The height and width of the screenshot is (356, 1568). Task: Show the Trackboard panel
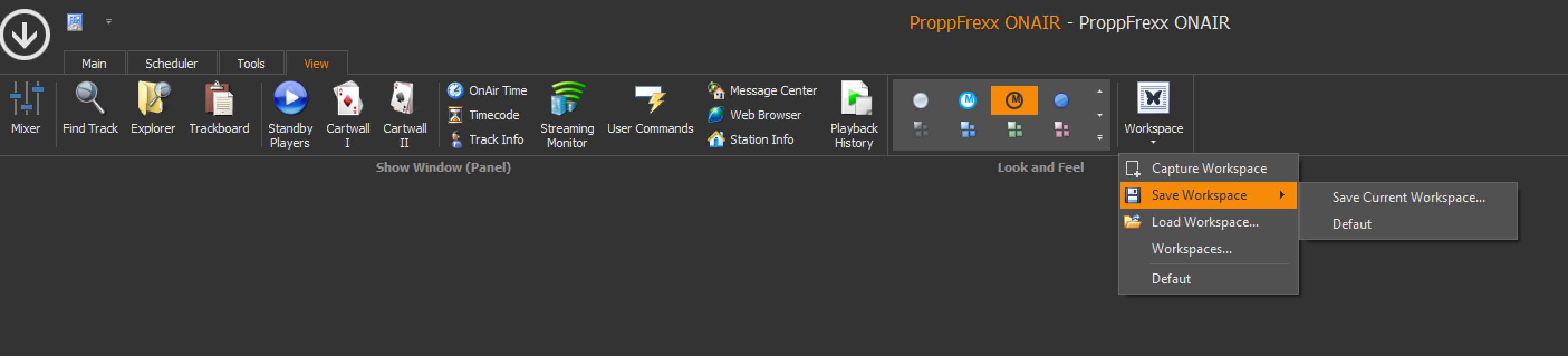(x=219, y=108)
